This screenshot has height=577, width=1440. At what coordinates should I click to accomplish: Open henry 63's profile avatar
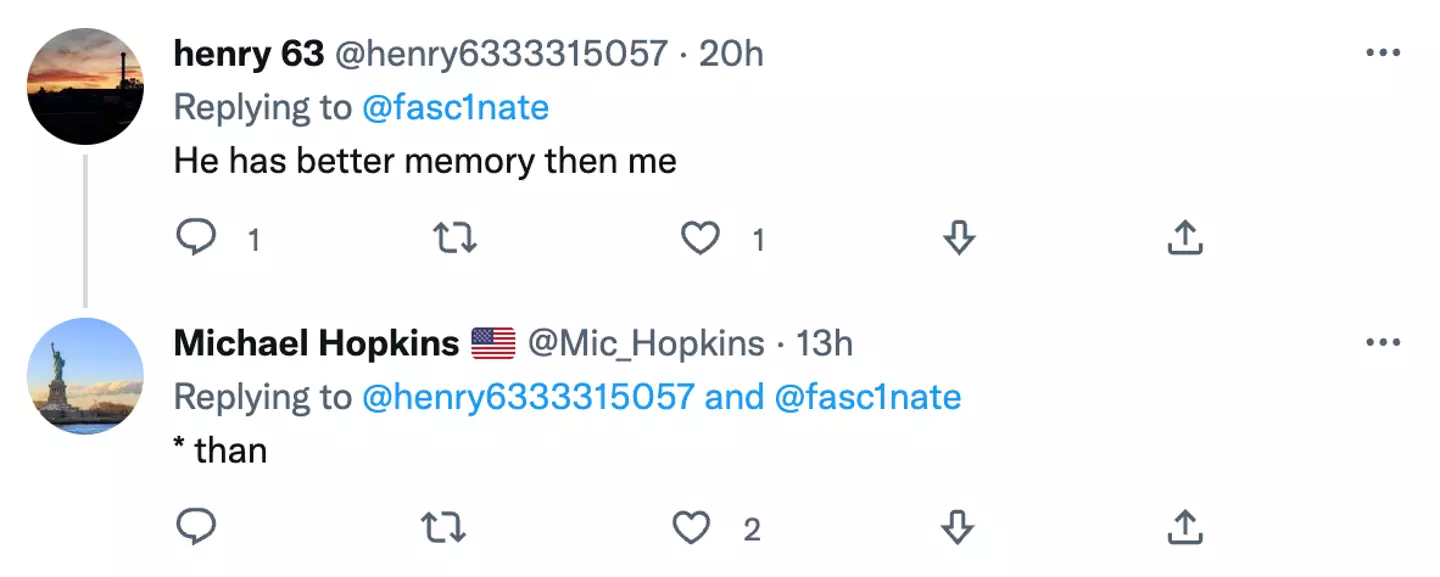85,85
